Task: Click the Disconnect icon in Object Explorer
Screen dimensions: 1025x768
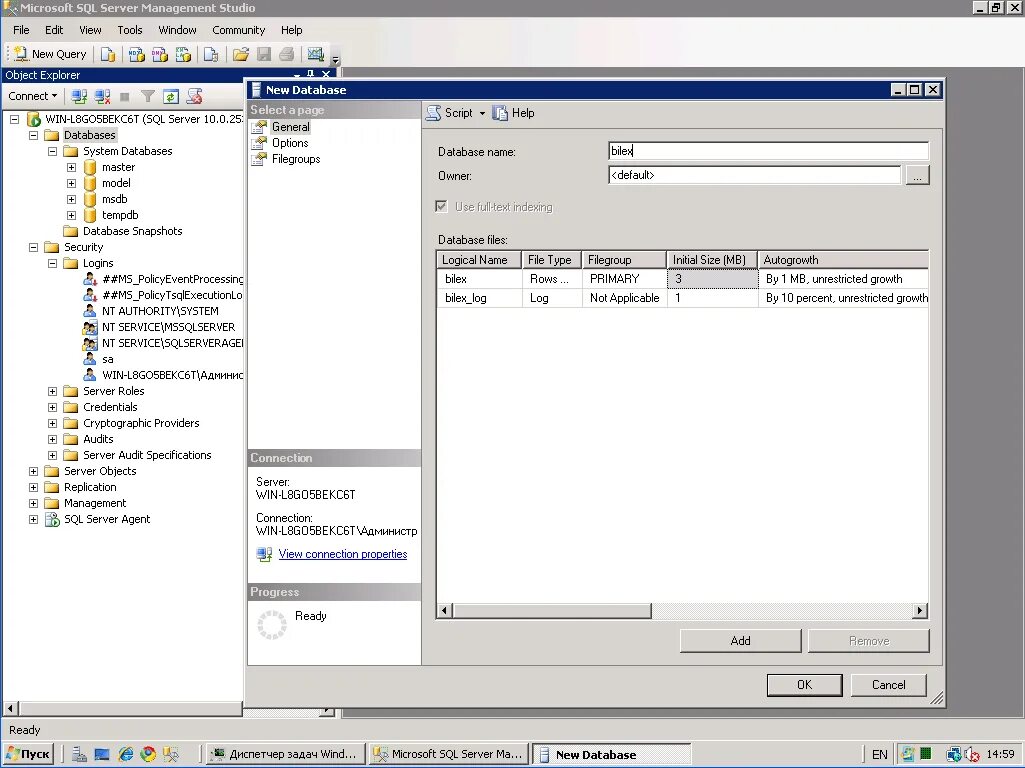Action: [102, 97]
